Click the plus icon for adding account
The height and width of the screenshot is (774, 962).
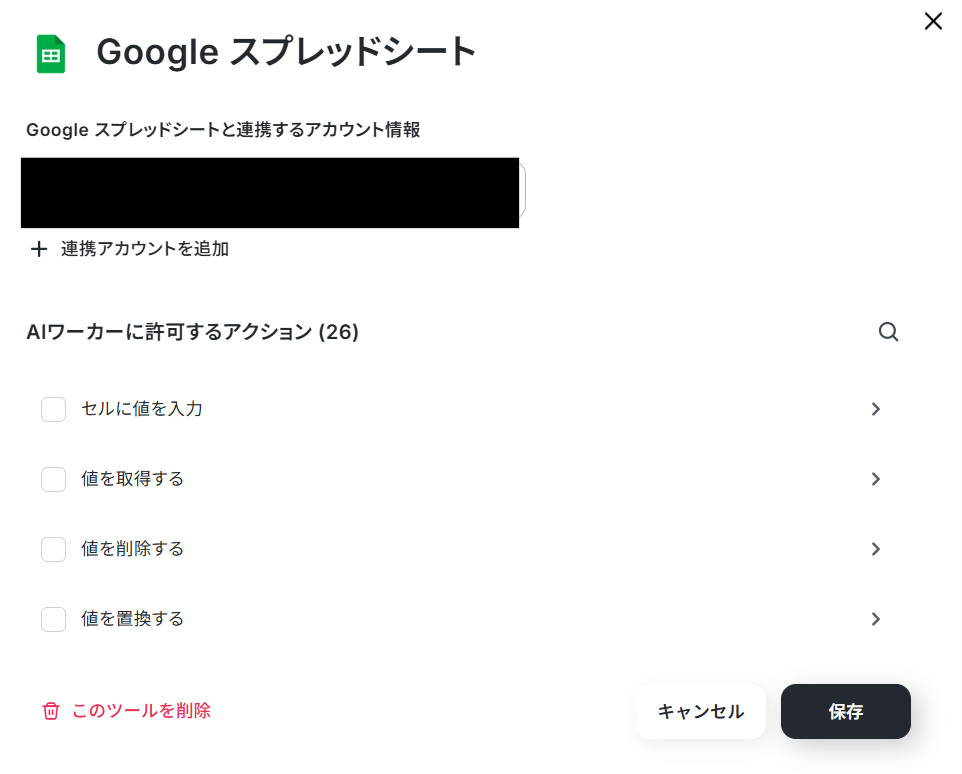pyautogui.click(x=39, y=249)
